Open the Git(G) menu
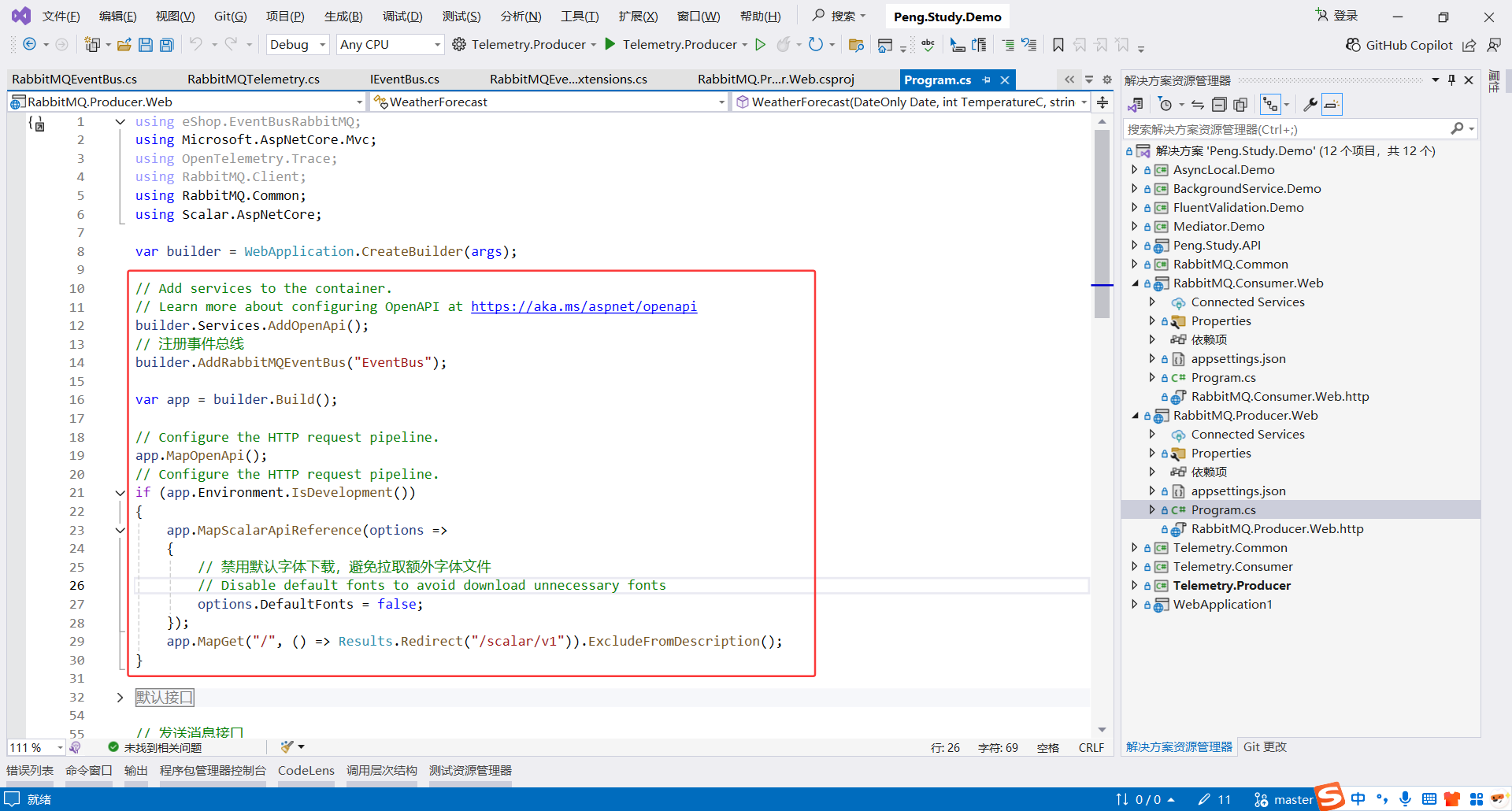 [x=230, y=16]
